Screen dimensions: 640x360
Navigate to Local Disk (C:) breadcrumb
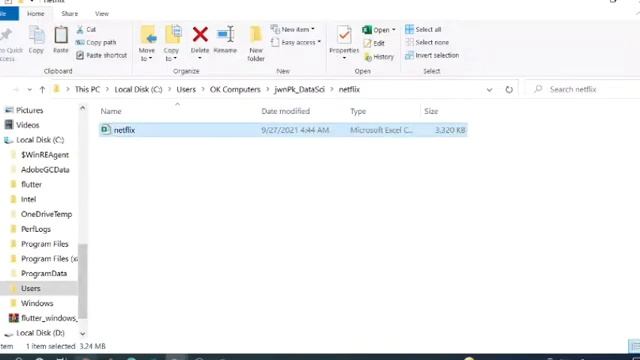point(138,89)
